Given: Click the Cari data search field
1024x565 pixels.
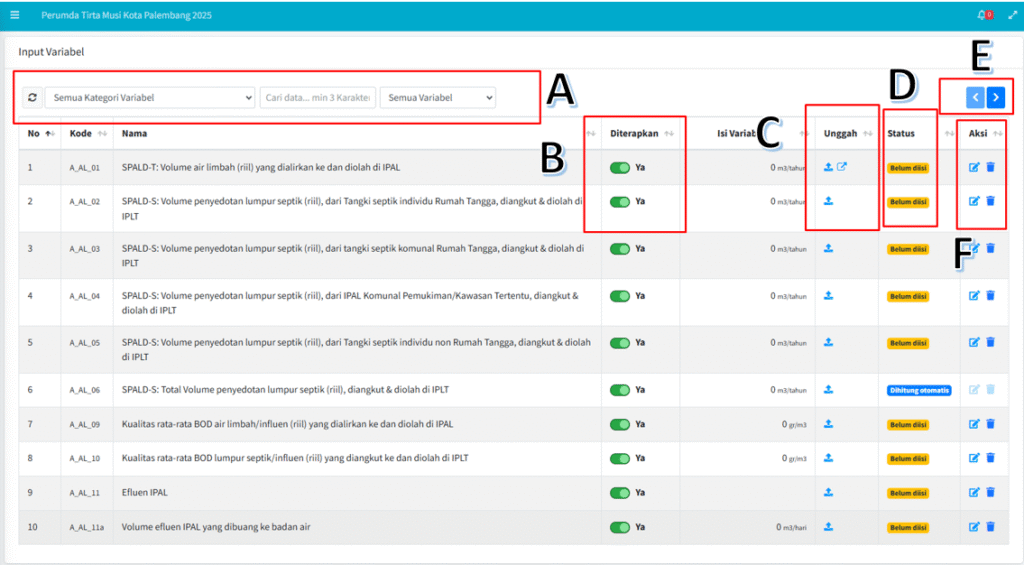Looking at the screenshot, I should (x=317, y=98).
